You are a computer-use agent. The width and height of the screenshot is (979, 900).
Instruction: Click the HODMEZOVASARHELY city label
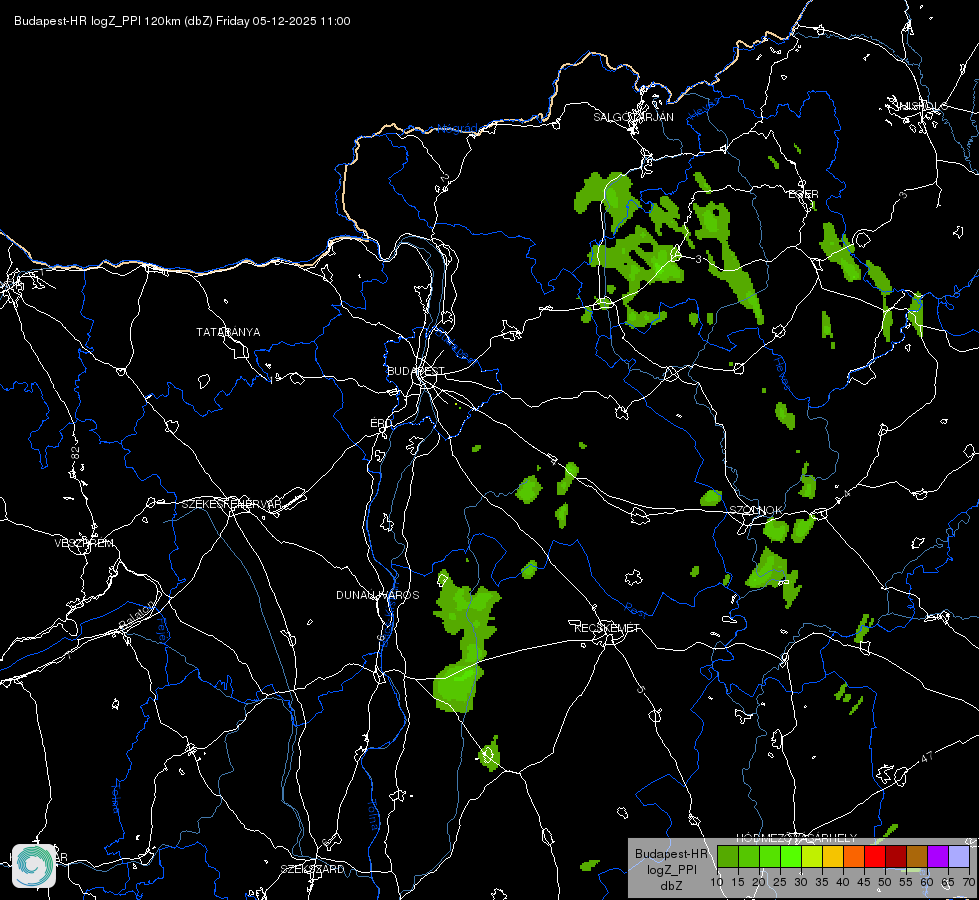[796, 838]
